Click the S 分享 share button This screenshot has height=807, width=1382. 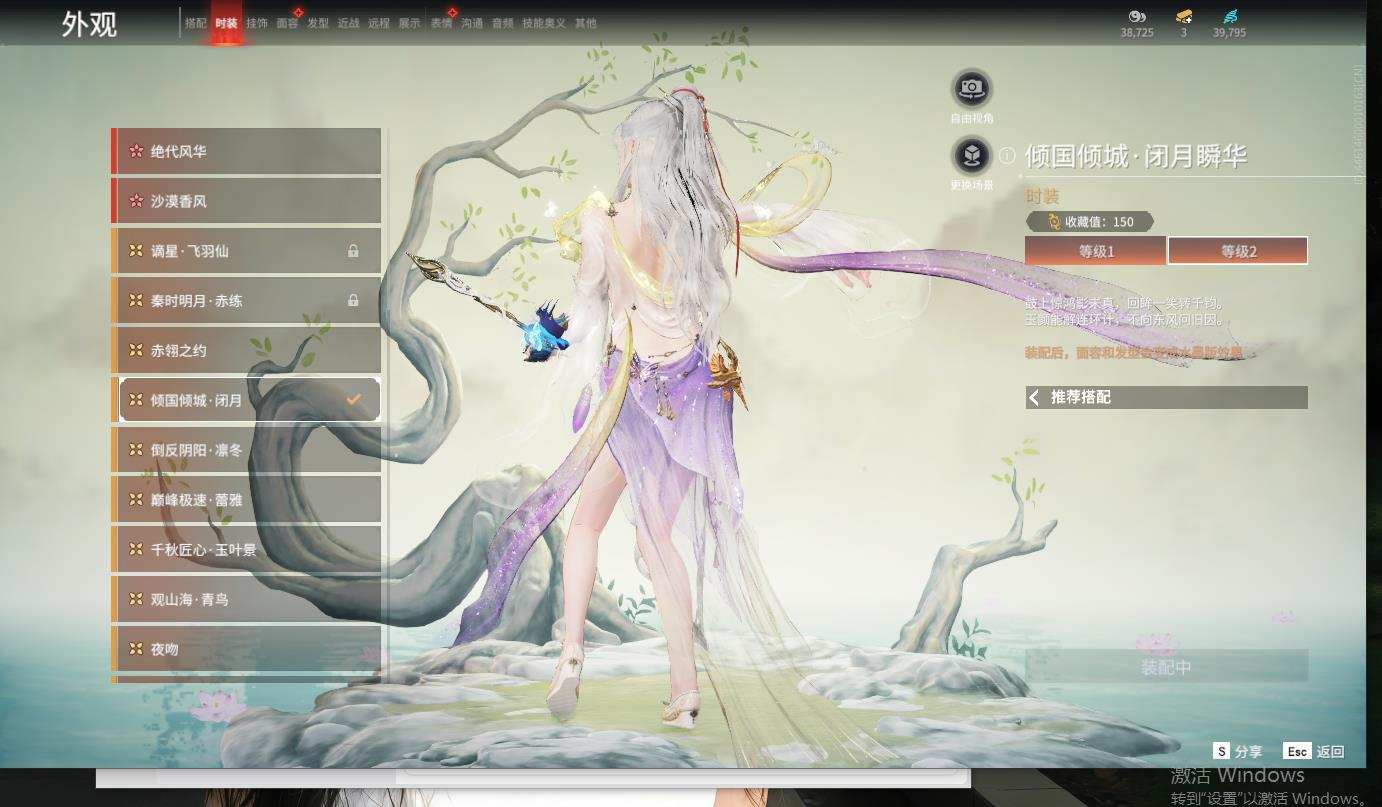1237,751
